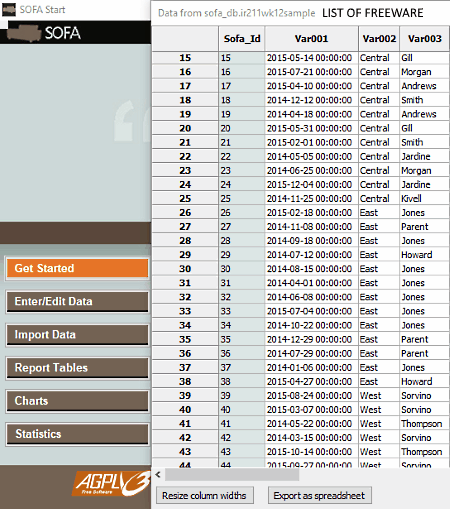Click cell '2015-02-18 00:00:00'

[311, 213]
